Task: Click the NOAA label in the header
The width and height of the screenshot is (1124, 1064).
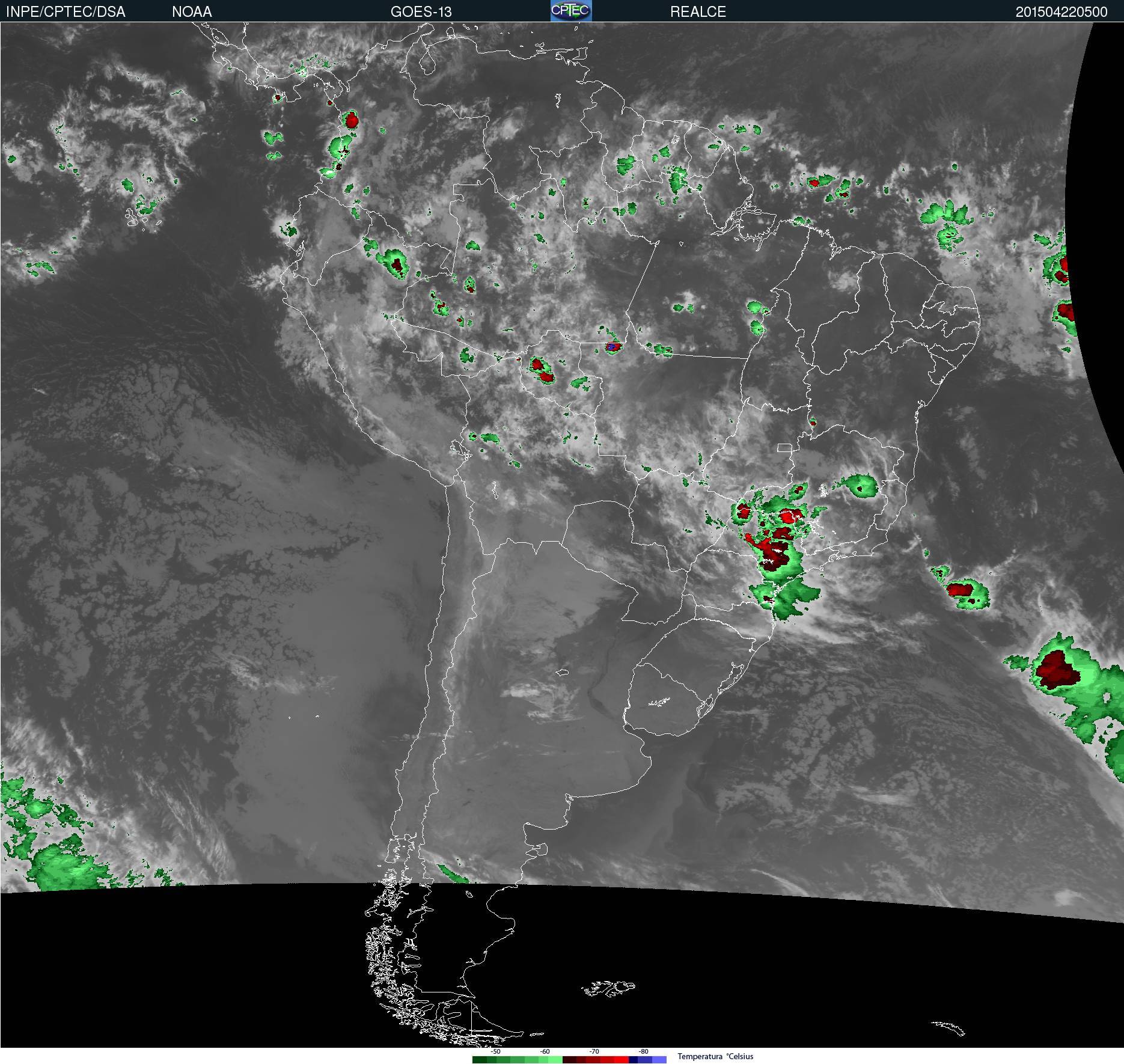Action: pos(192,11)
